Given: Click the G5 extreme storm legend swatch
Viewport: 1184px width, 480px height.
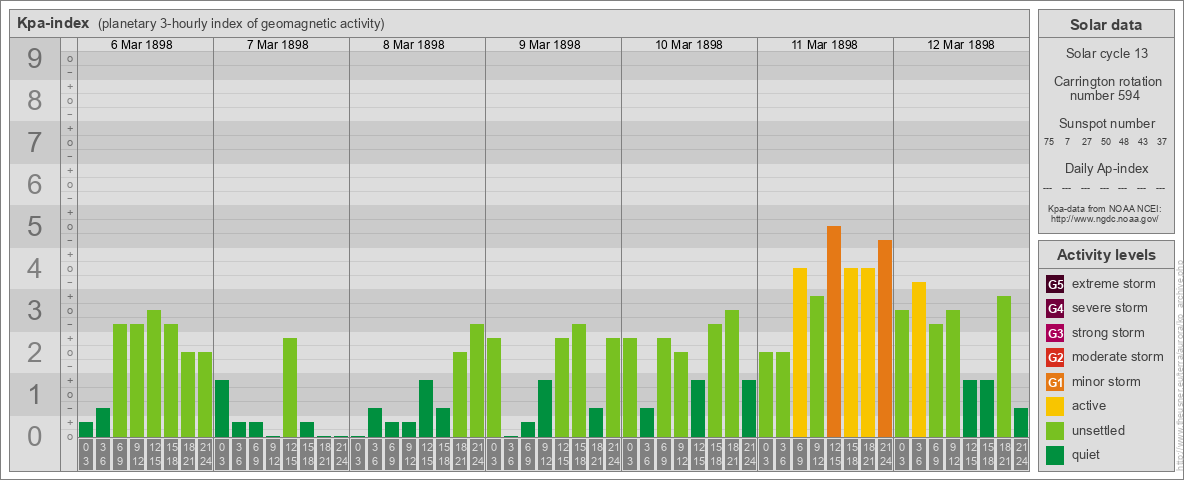Looking at the screenshot, I should [1055, 285].
